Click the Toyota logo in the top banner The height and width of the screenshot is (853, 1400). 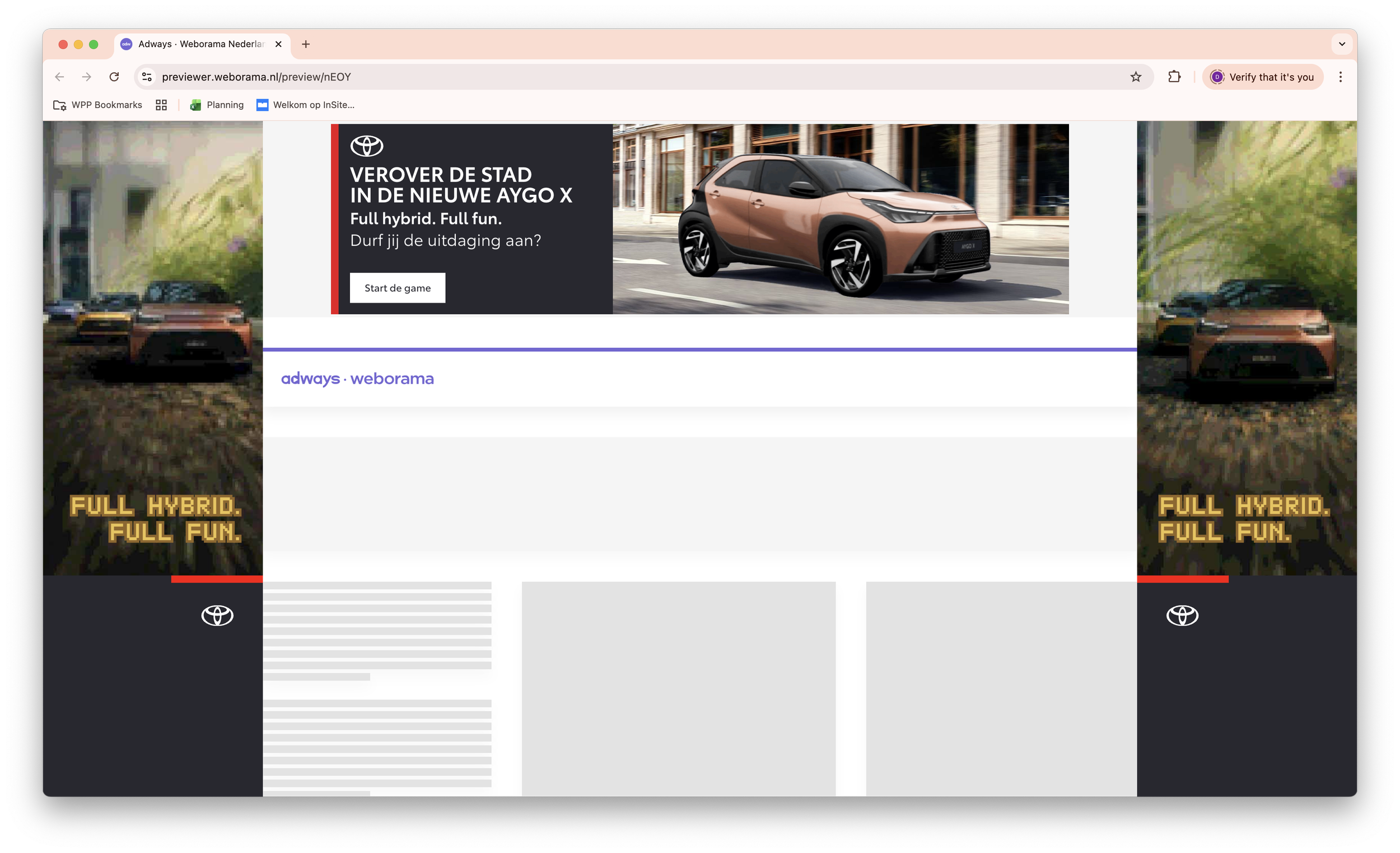click(x=366, y=146)
